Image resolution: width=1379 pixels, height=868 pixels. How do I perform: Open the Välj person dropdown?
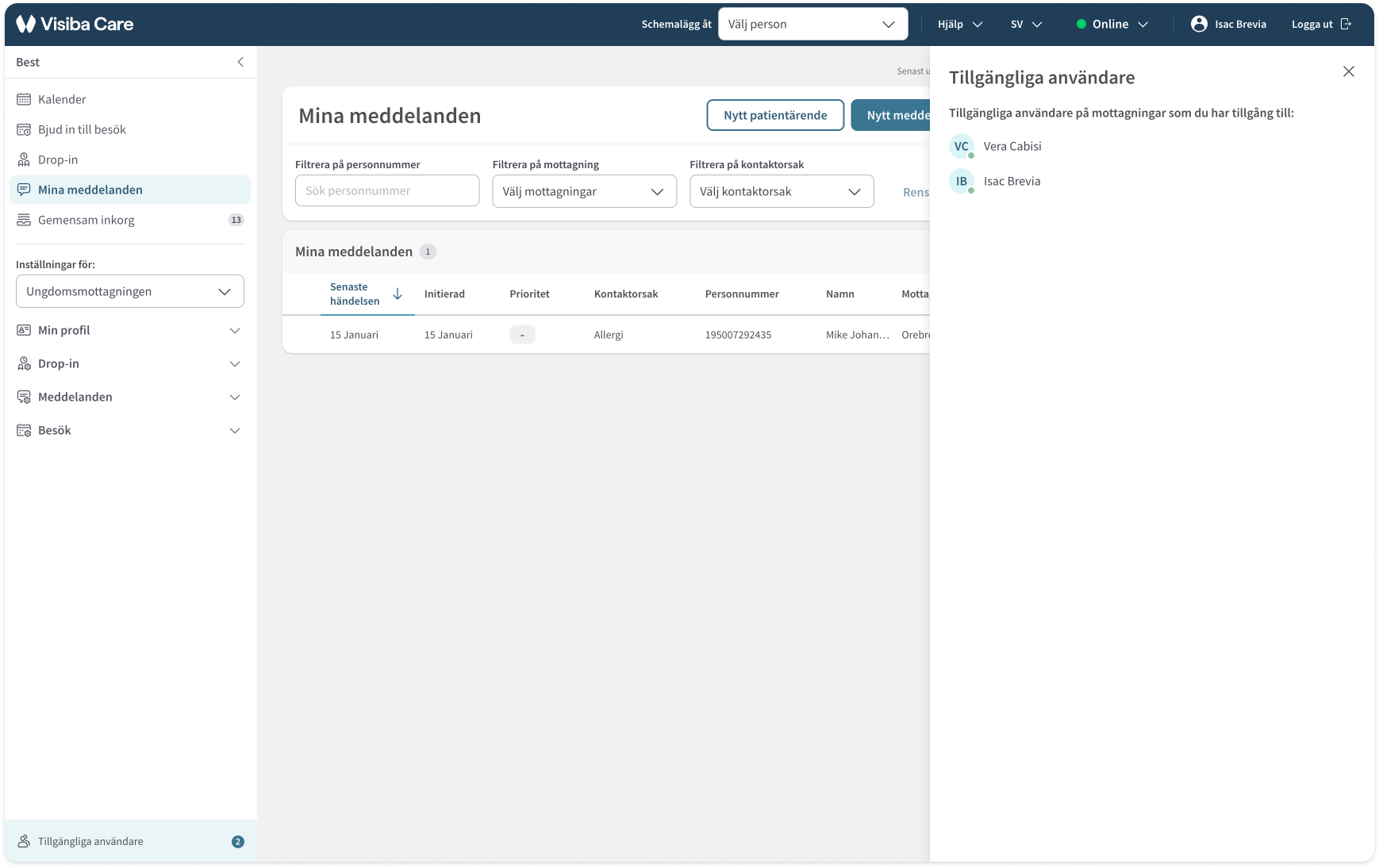point(812,24)
